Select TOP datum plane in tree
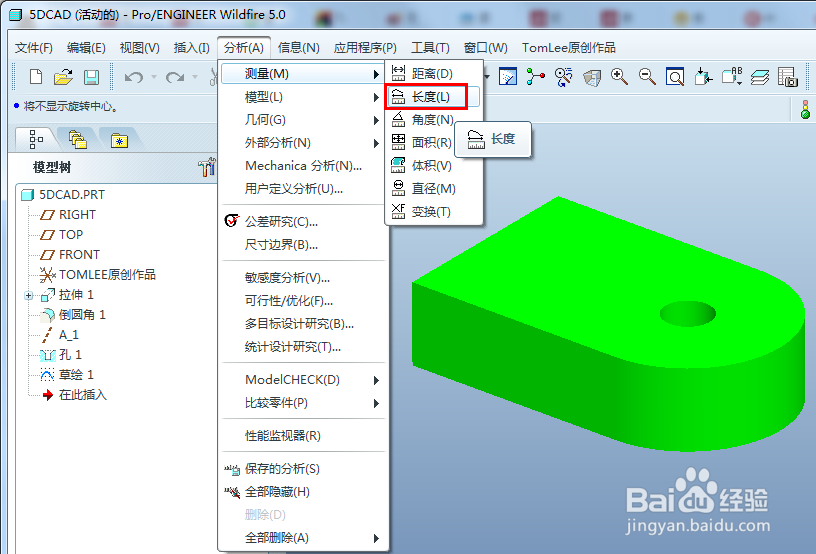816x554 pixels. [x=61, y=235]
